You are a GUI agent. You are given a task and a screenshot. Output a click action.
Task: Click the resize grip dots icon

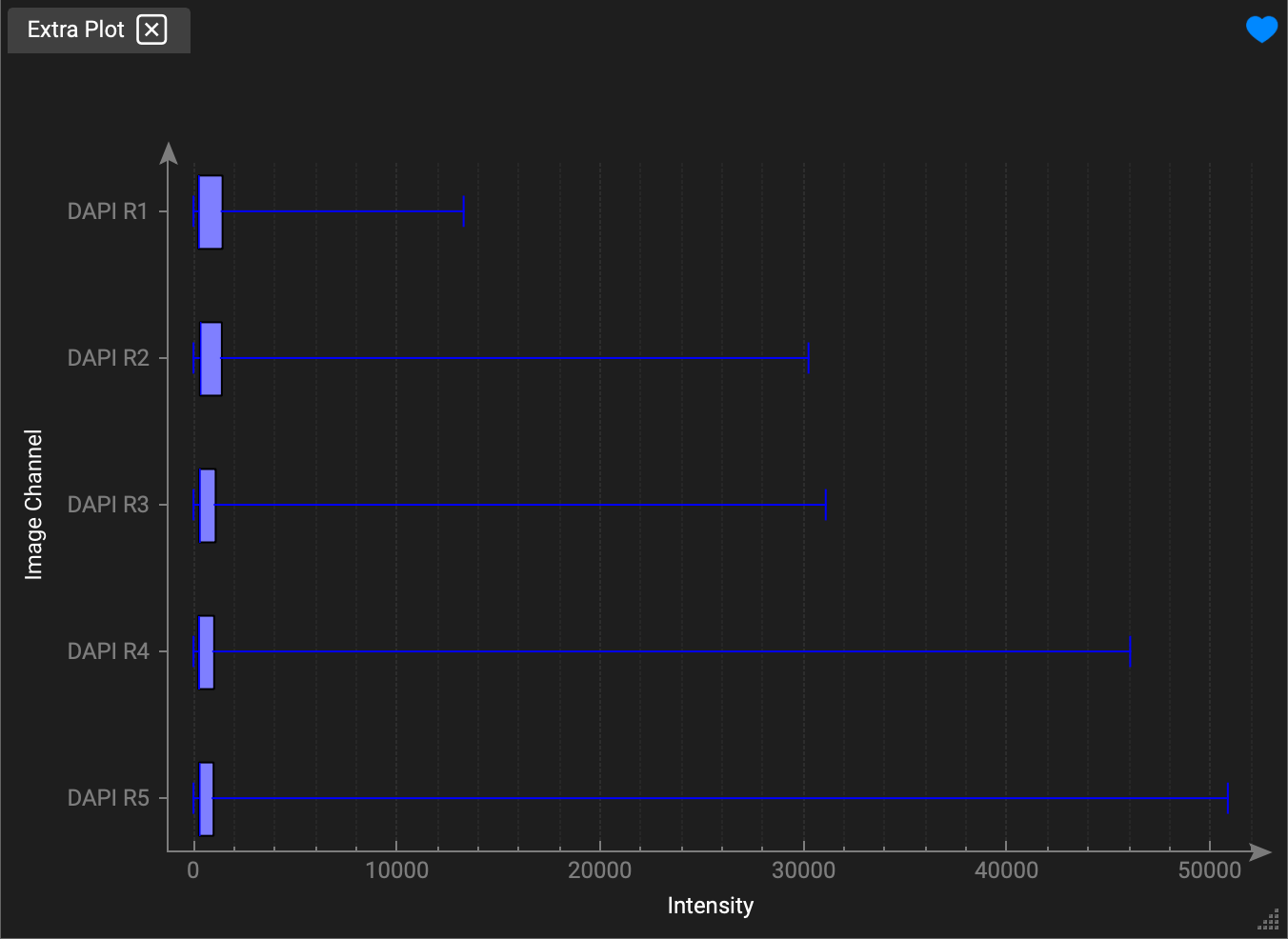point(1268,919)
